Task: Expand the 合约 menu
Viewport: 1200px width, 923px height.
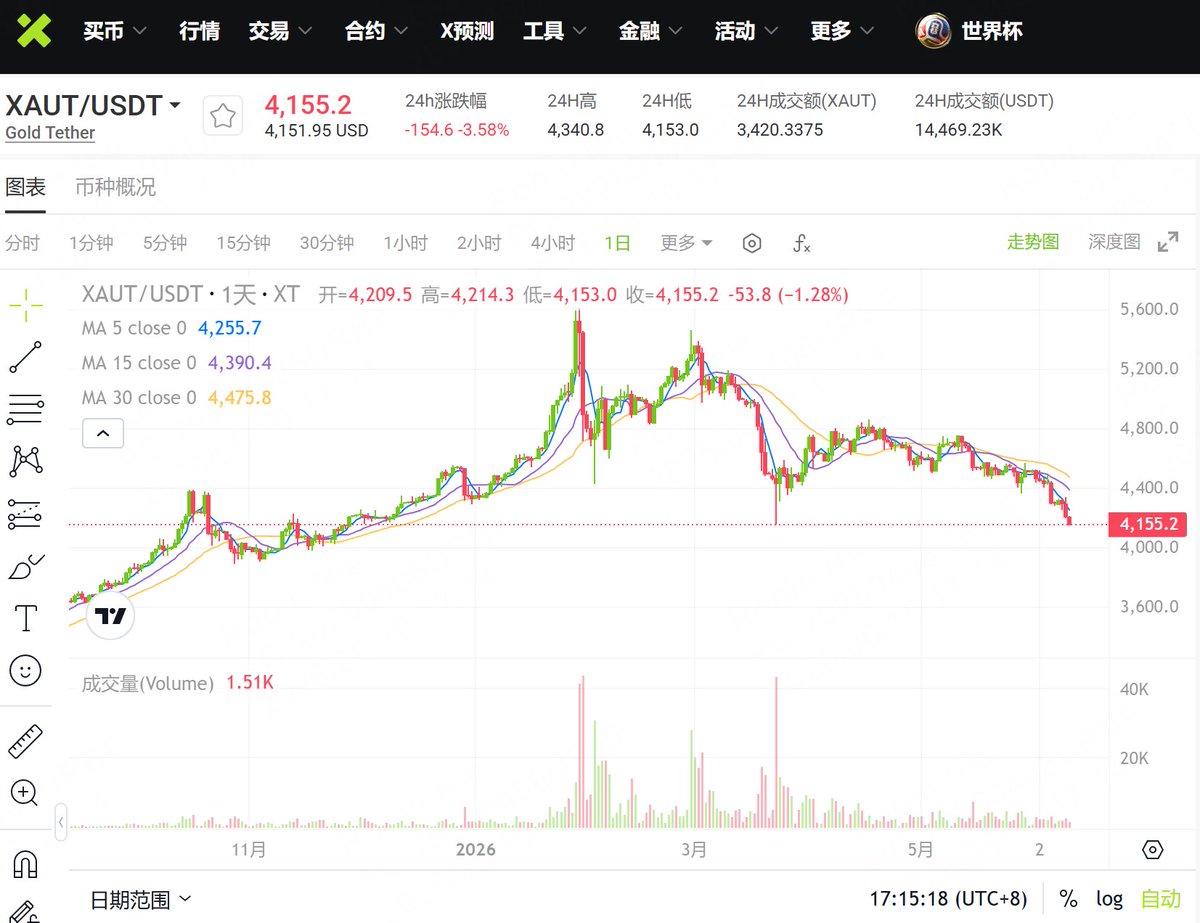Action: (376, 32)
